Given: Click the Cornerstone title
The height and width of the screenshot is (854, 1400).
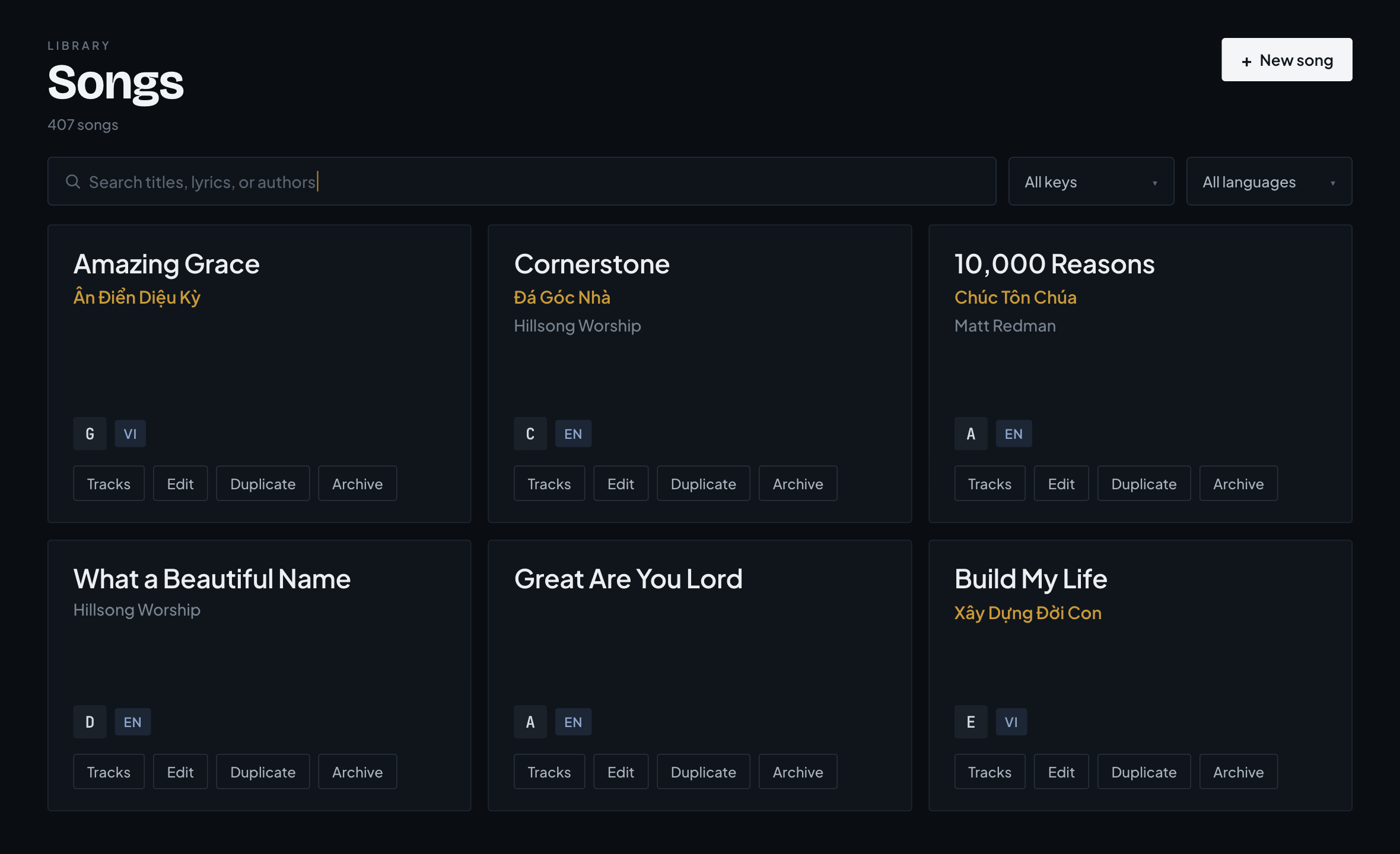Looking at the screenshot, I should click(x=591, y=264).
